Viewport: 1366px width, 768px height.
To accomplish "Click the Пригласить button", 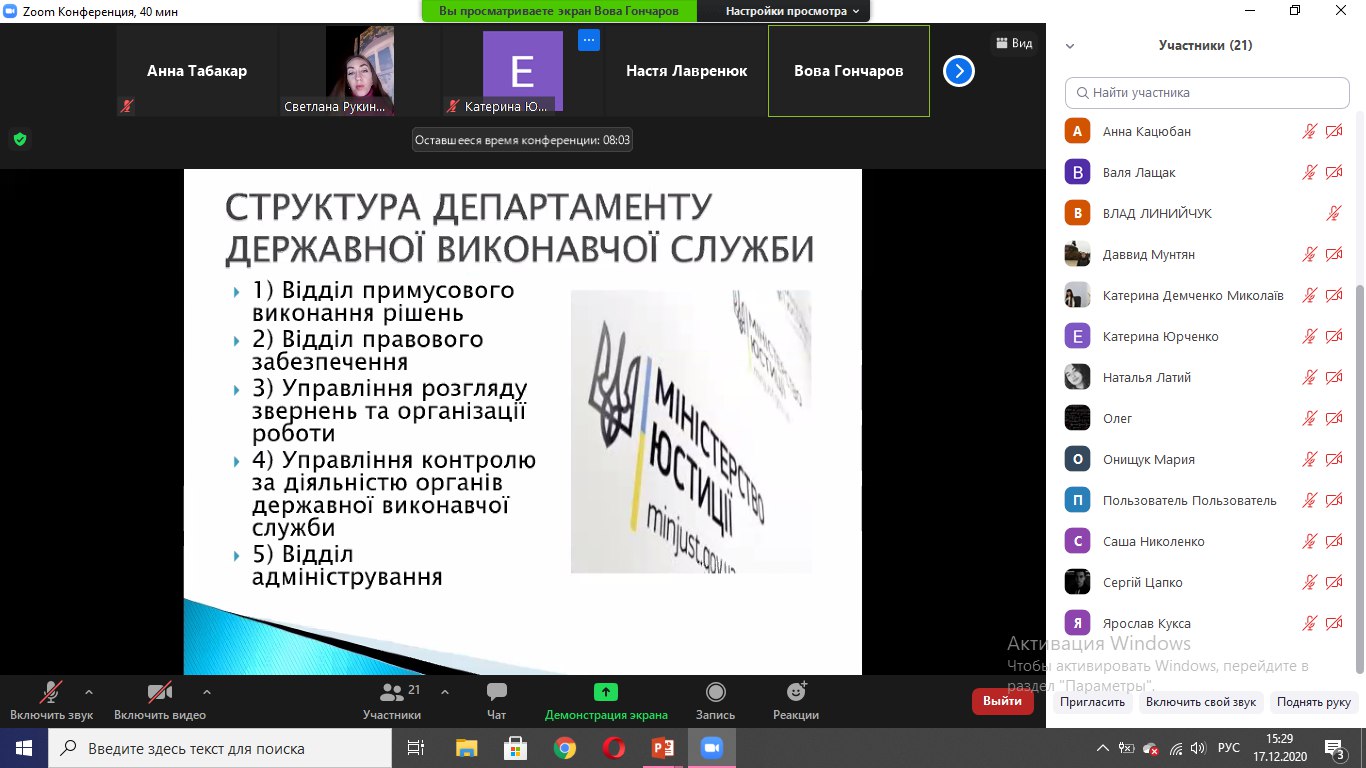I will [x=1094, y=702].
